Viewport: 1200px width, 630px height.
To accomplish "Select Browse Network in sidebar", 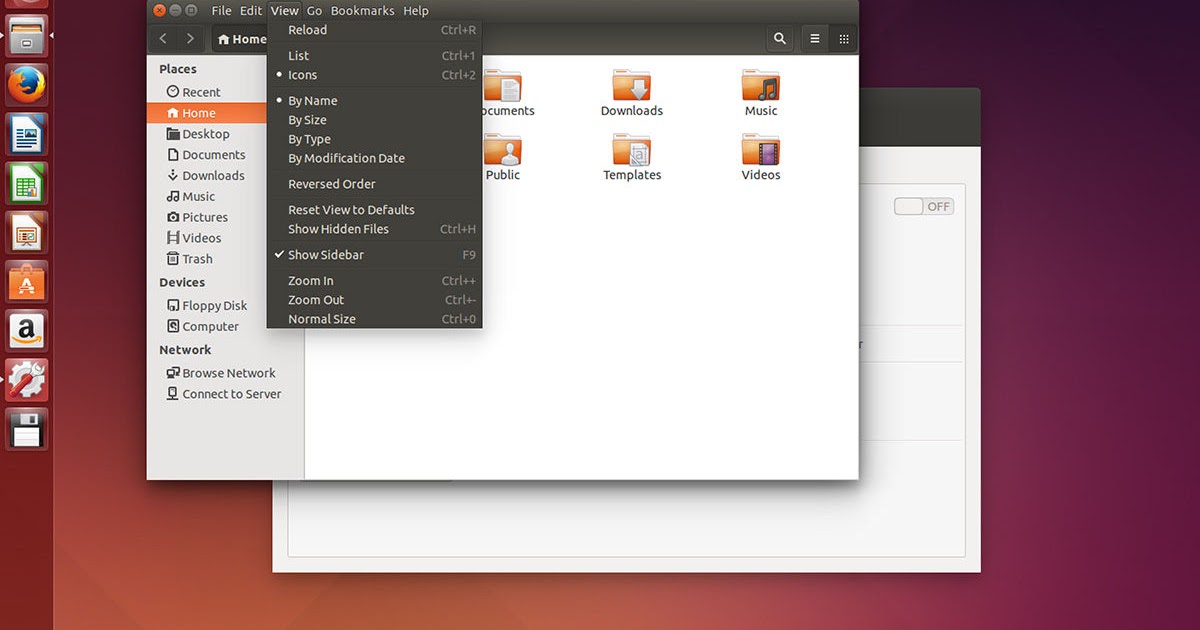I will pos(229,372).
